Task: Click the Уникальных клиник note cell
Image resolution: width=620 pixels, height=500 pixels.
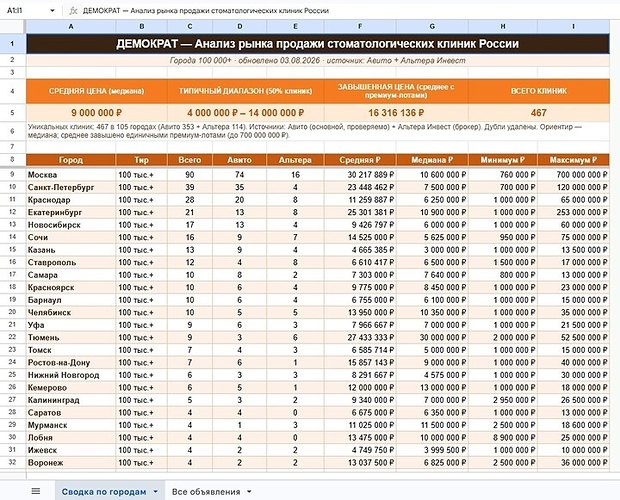Action: (x=318, y=131)
